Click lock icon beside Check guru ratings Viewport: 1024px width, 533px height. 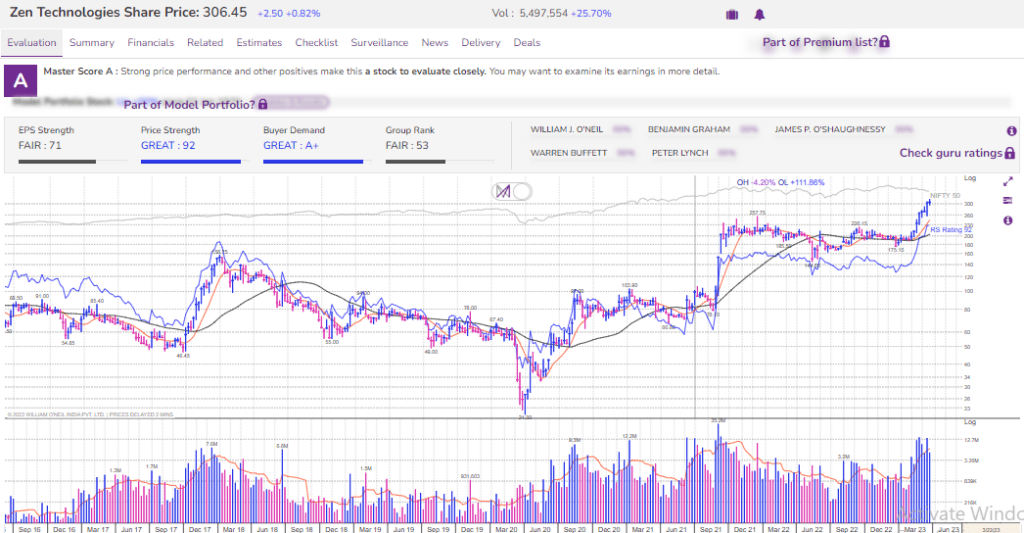1010,153
